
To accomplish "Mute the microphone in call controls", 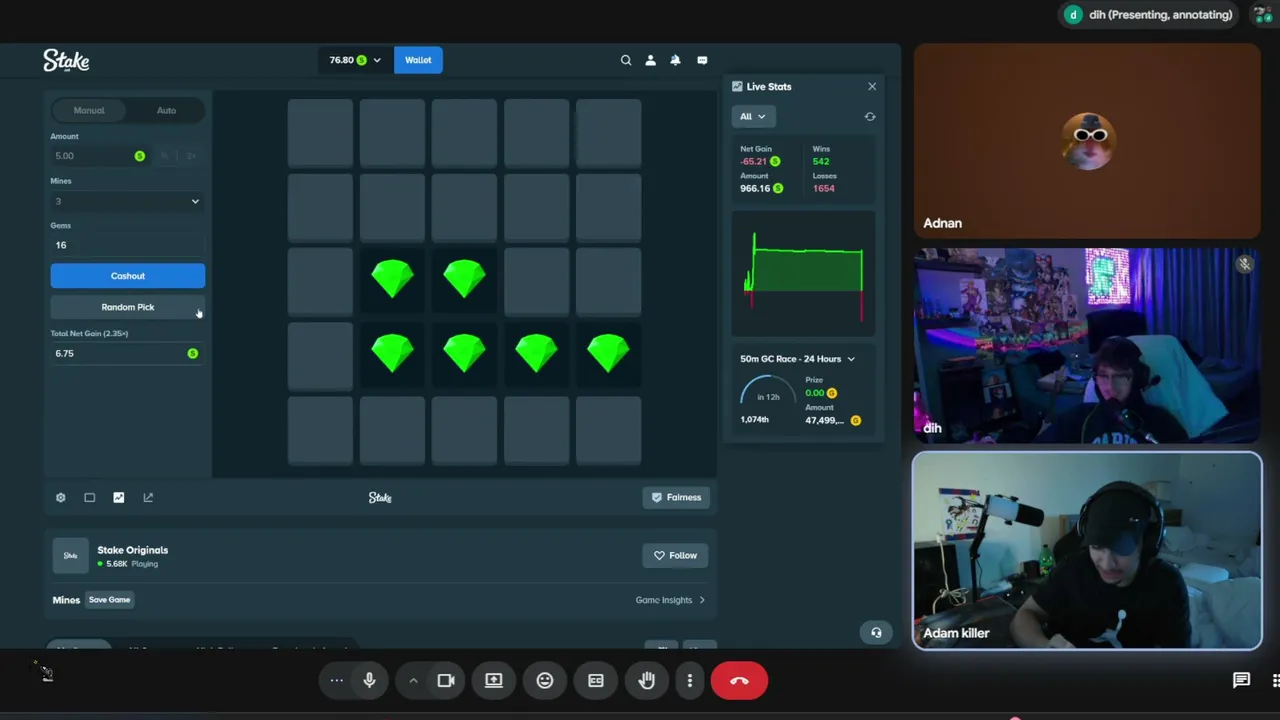I will tap(369, 681).
